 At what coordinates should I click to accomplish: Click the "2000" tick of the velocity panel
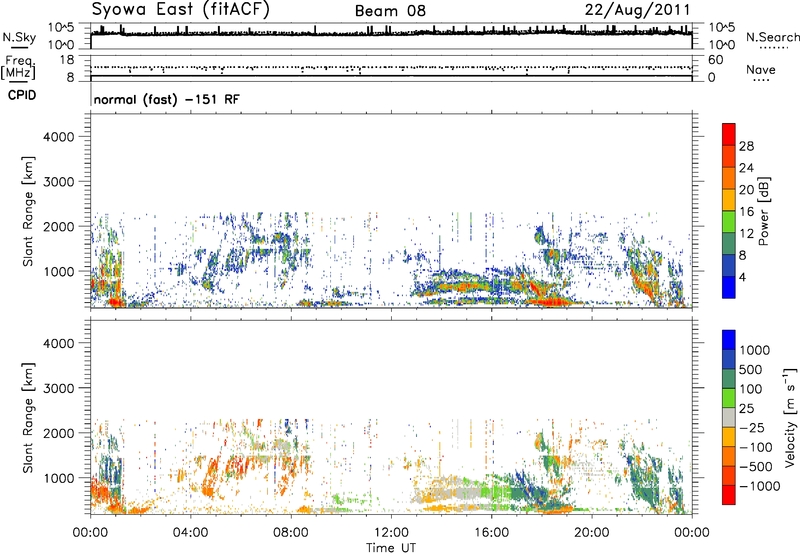coord(58,433)
